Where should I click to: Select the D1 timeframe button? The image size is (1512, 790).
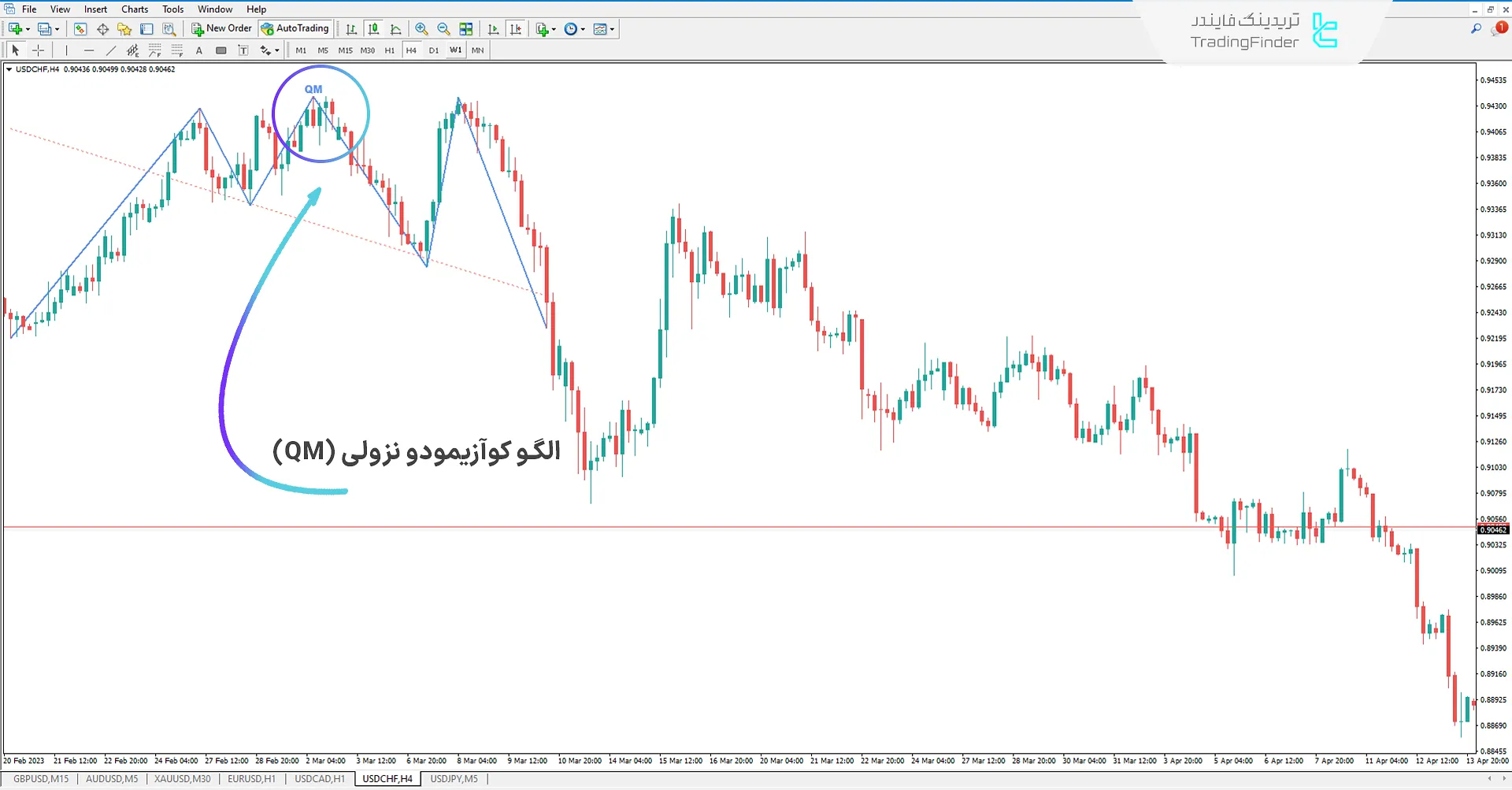point(433,50)
